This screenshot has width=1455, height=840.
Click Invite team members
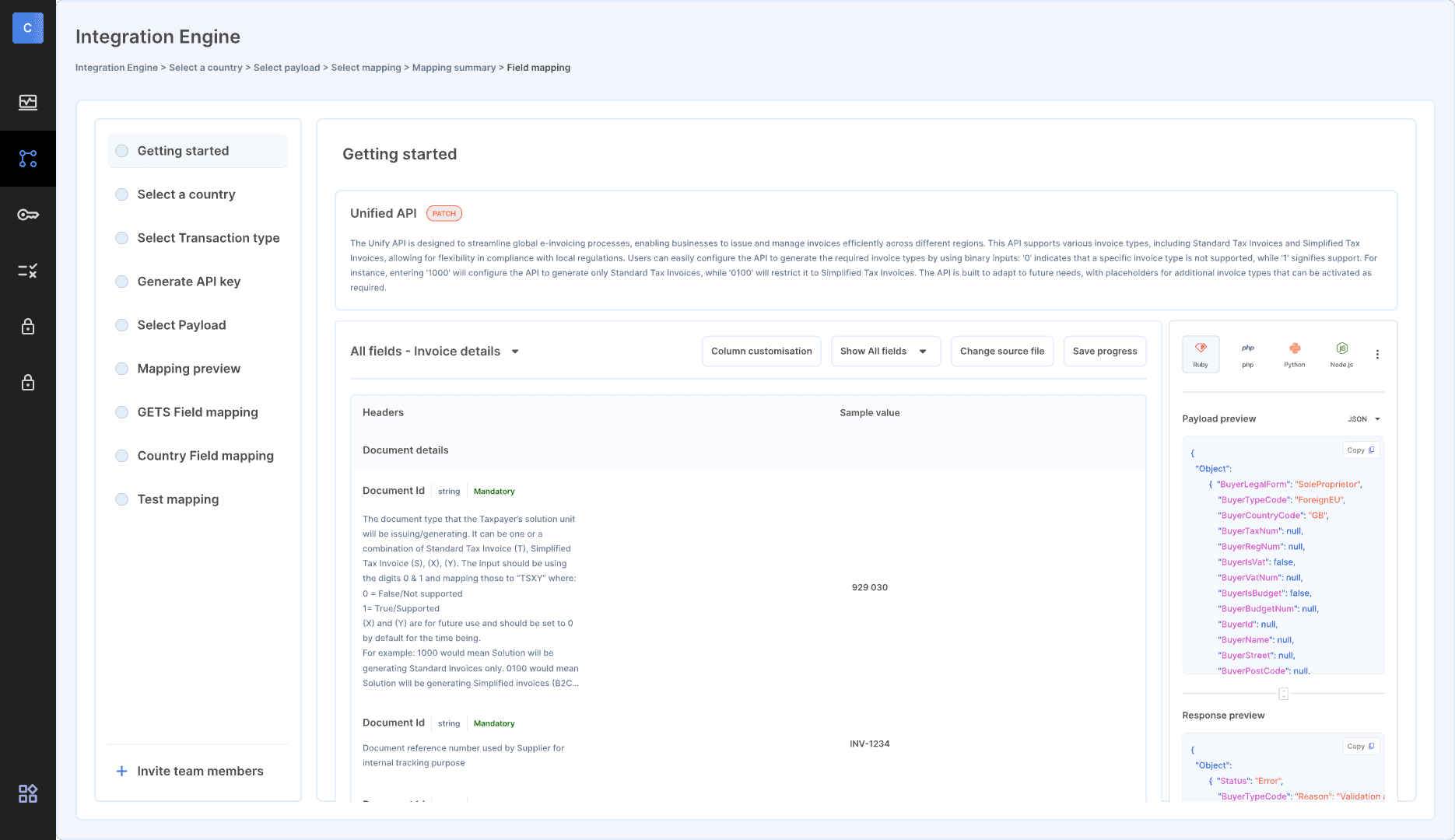199,771
